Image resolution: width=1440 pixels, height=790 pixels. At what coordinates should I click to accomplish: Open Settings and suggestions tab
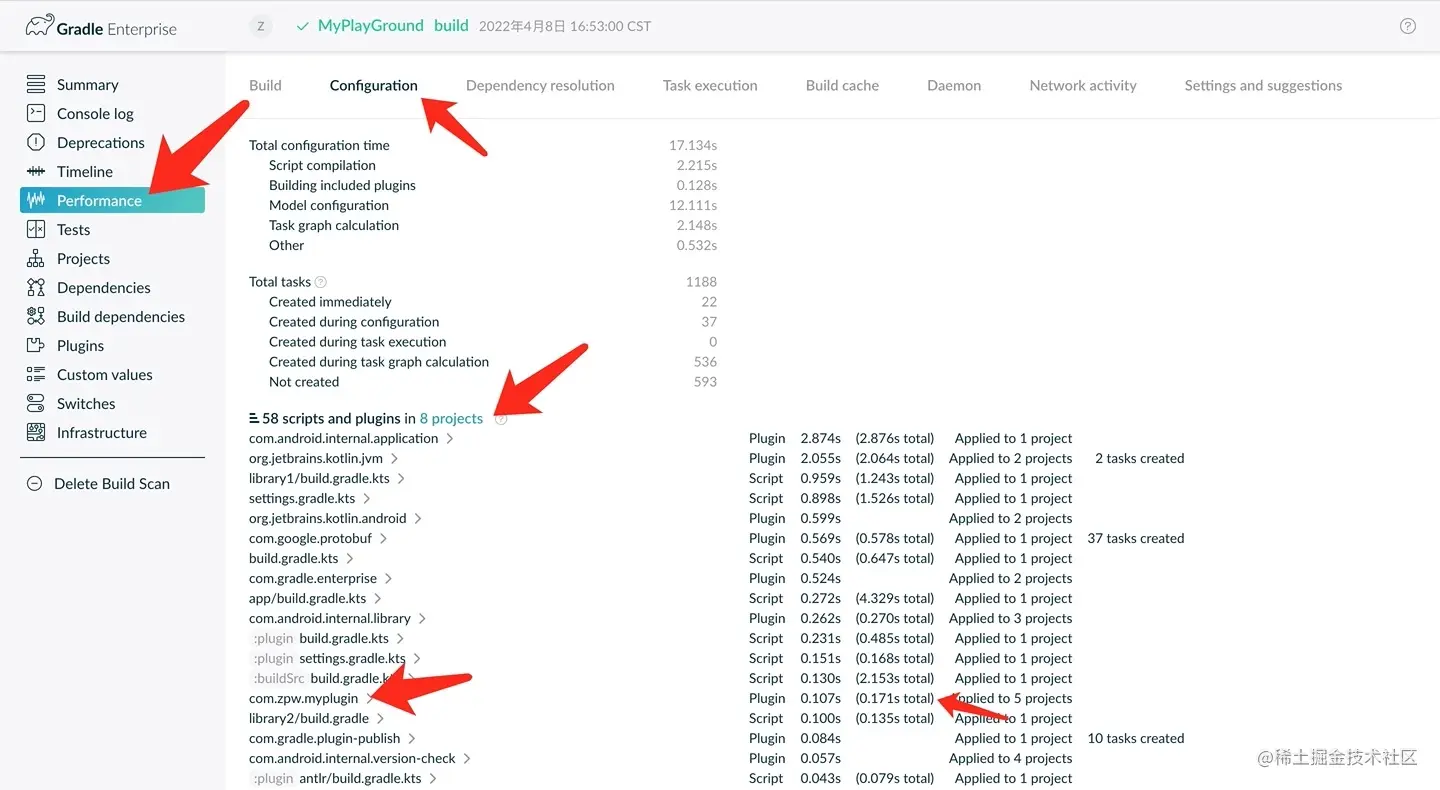click(x=1263, y=85)
